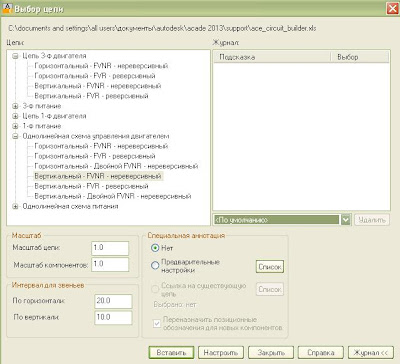Select Цепь 3-ф двигателя tree item
The height and width of the screenshot is (364, 400).
(54, 56)
